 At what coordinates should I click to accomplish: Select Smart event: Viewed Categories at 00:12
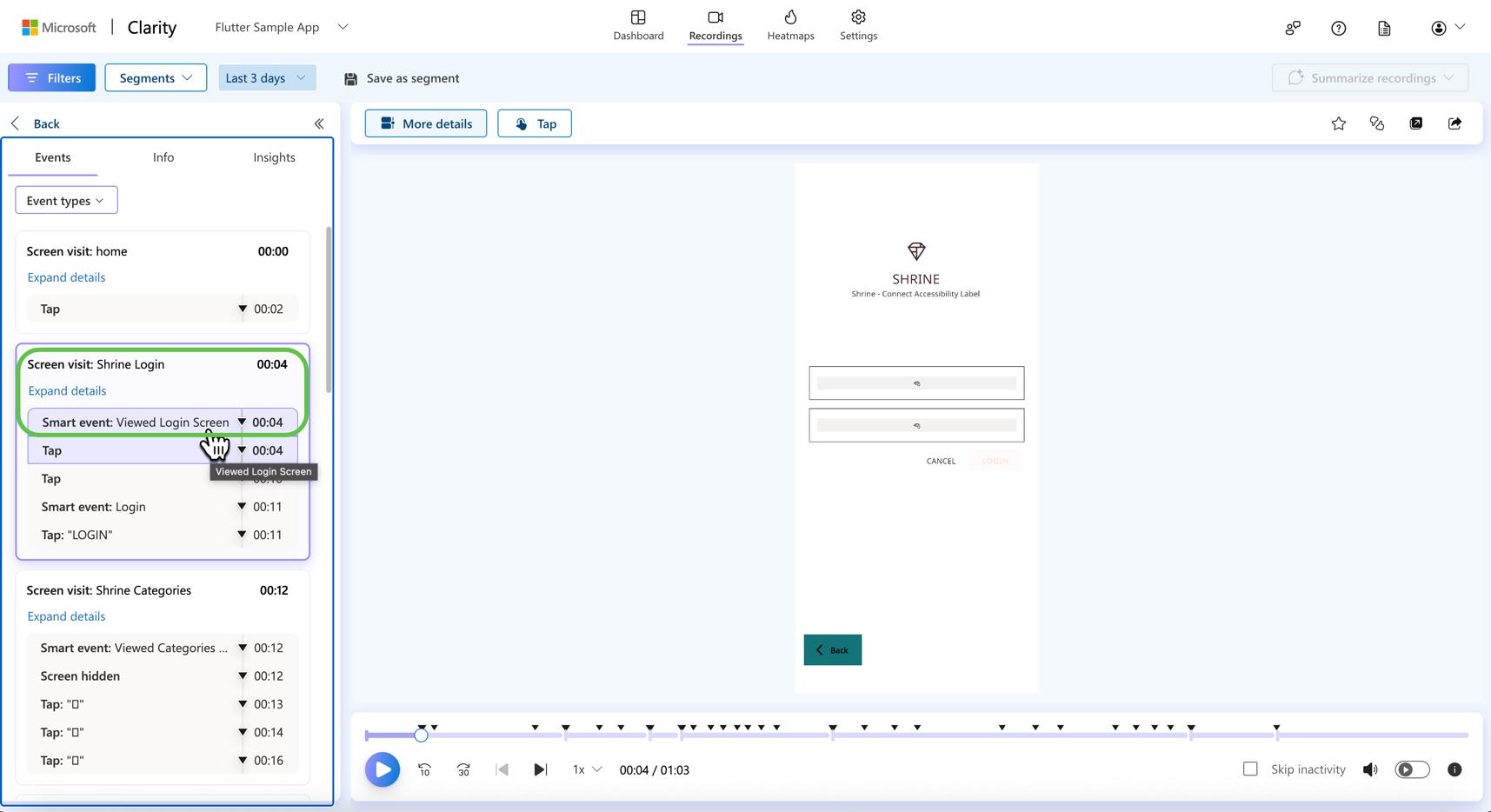point(163,648)
